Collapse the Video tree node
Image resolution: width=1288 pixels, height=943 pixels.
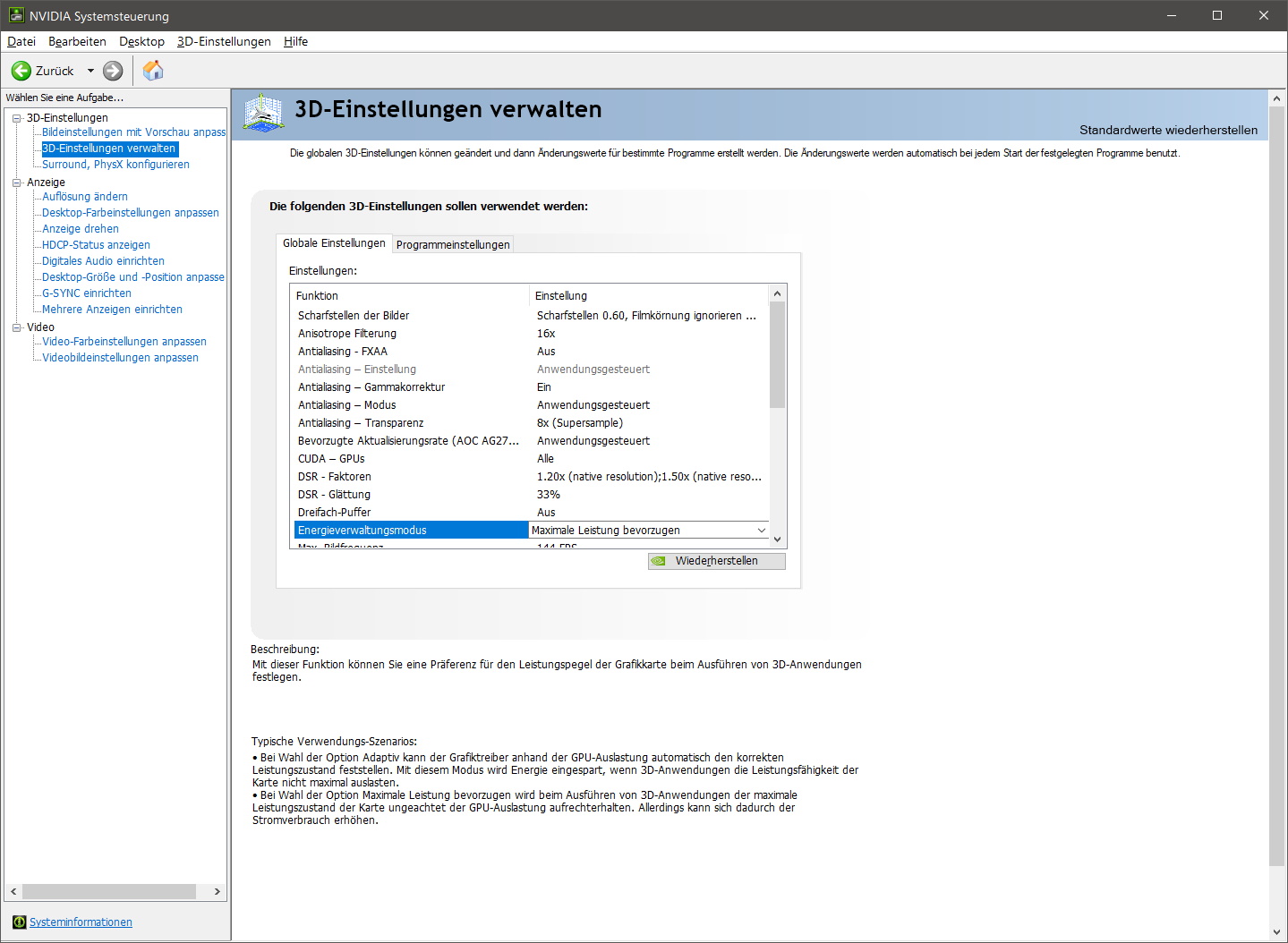pyautogui.click(x=16, y=327)
